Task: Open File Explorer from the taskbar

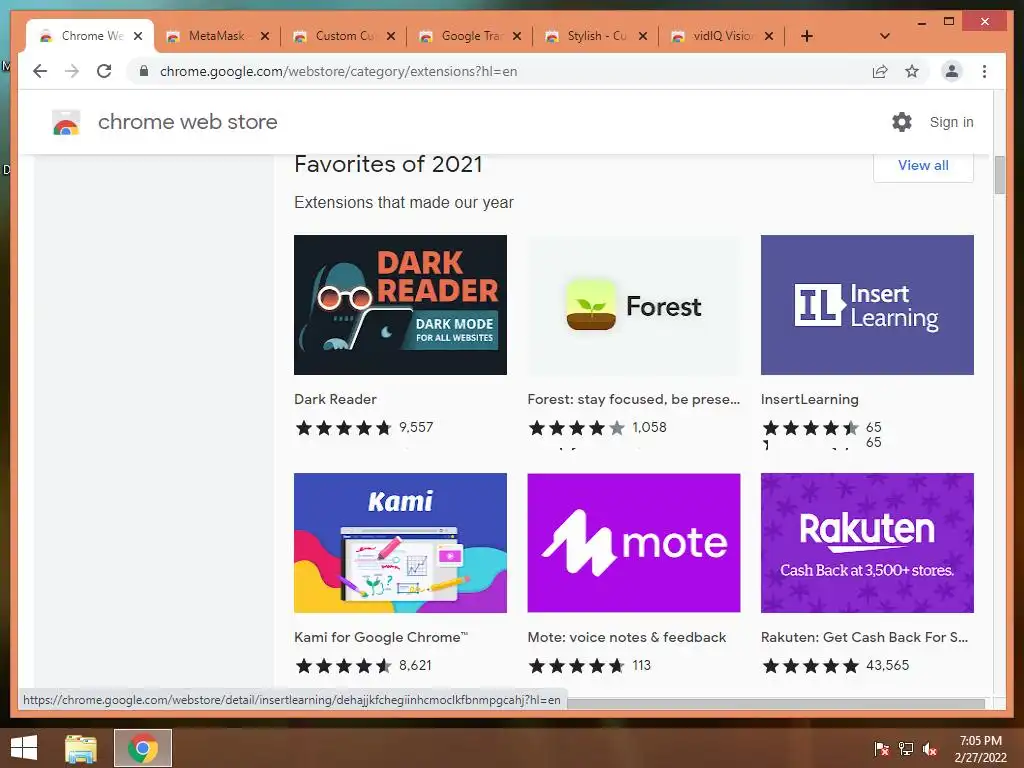Action: pyautogui.click(x=80, y=748)
